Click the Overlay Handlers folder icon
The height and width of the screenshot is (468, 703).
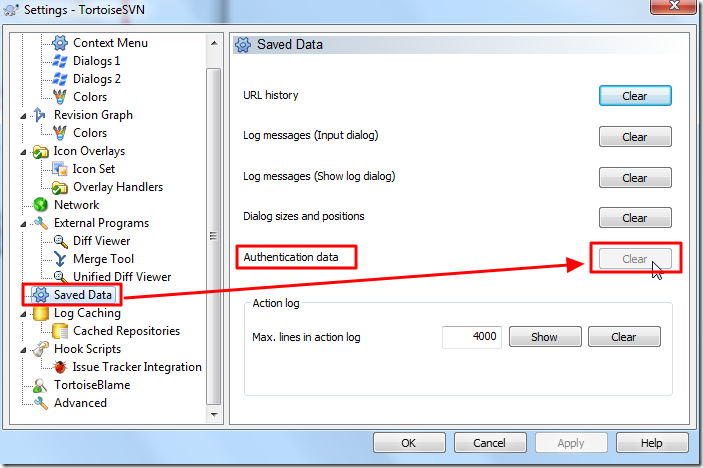point(60,187)
